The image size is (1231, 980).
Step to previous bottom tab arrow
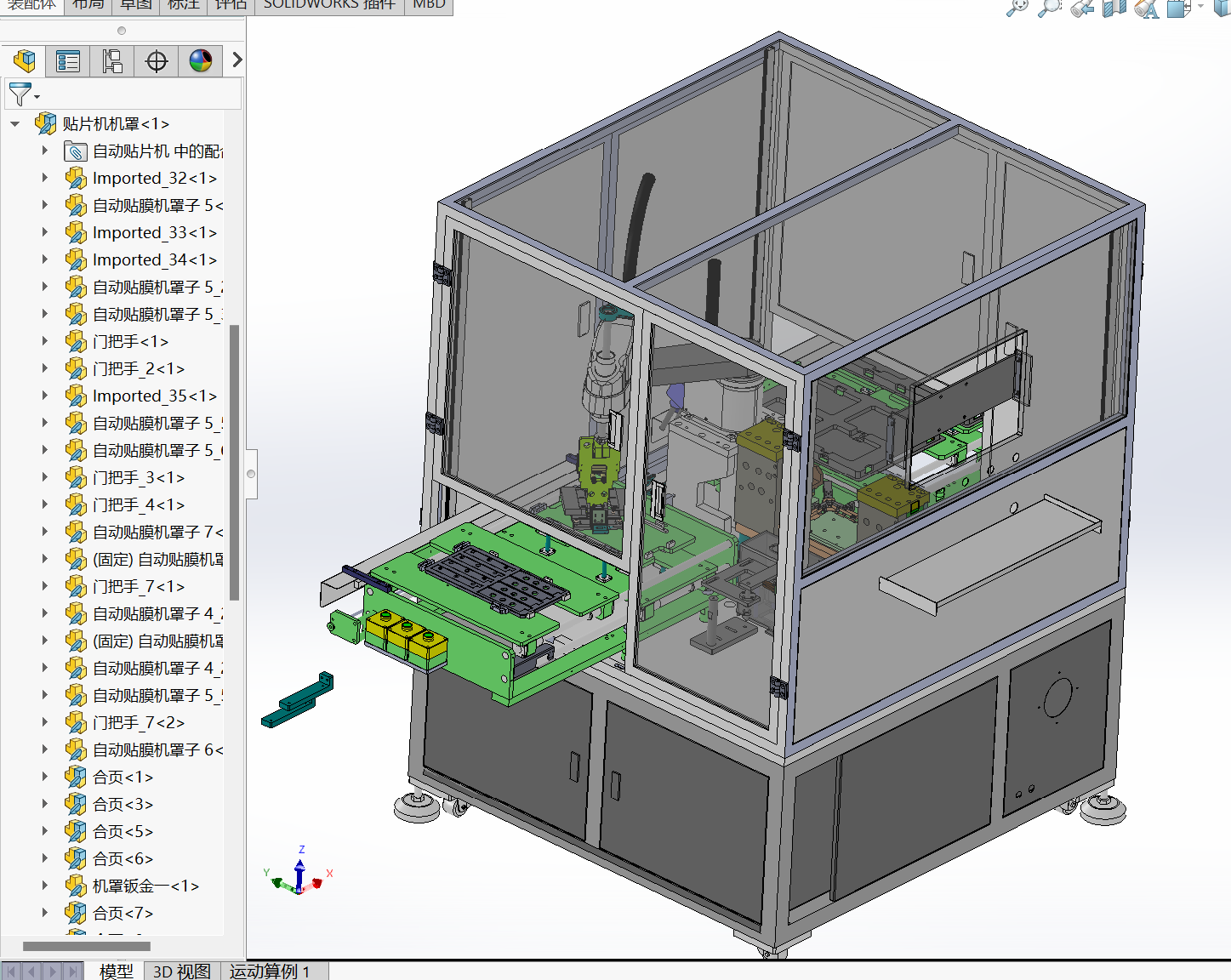click(33, 971)
